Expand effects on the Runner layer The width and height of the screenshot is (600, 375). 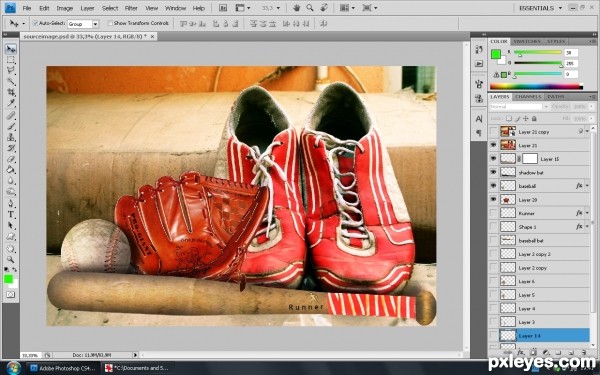tap(587, 213)
